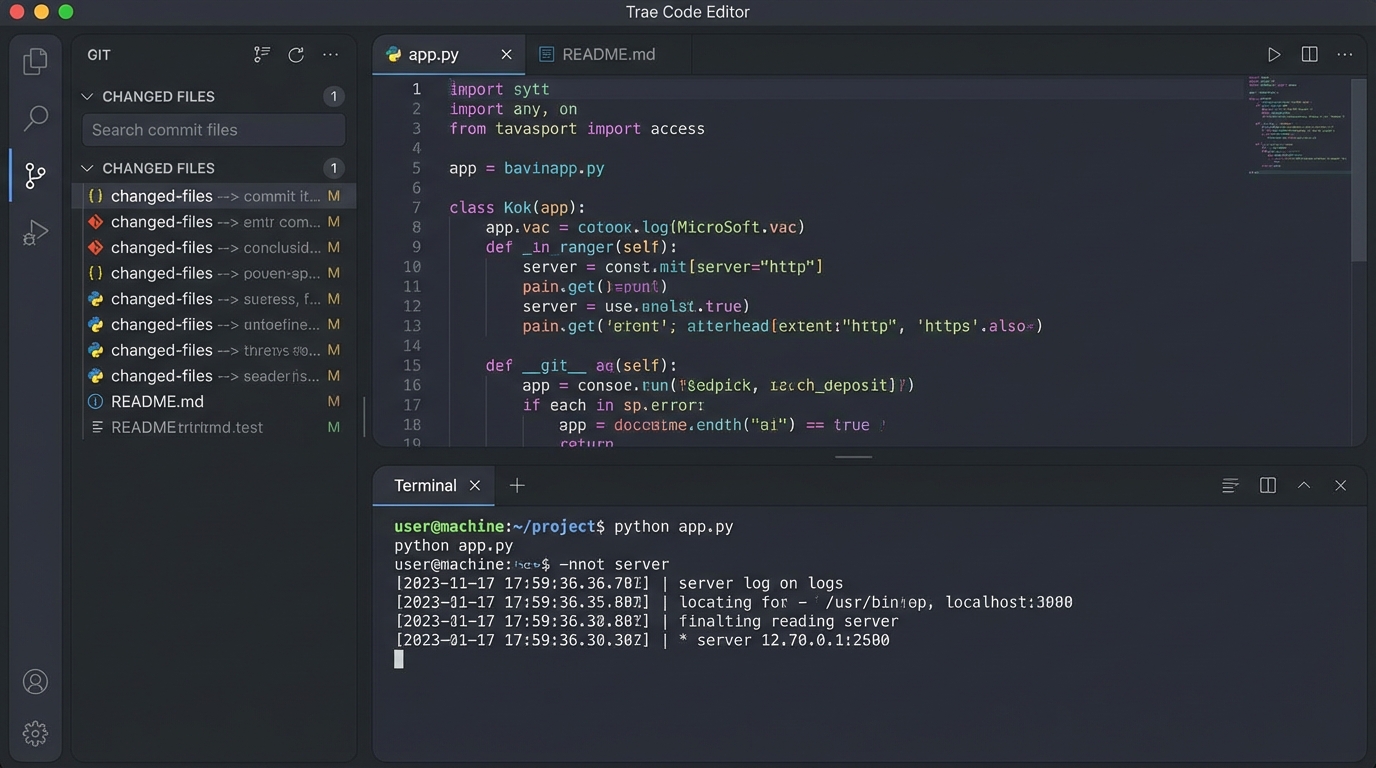
Task: Open the Search panel
Action: pos(35,117)
